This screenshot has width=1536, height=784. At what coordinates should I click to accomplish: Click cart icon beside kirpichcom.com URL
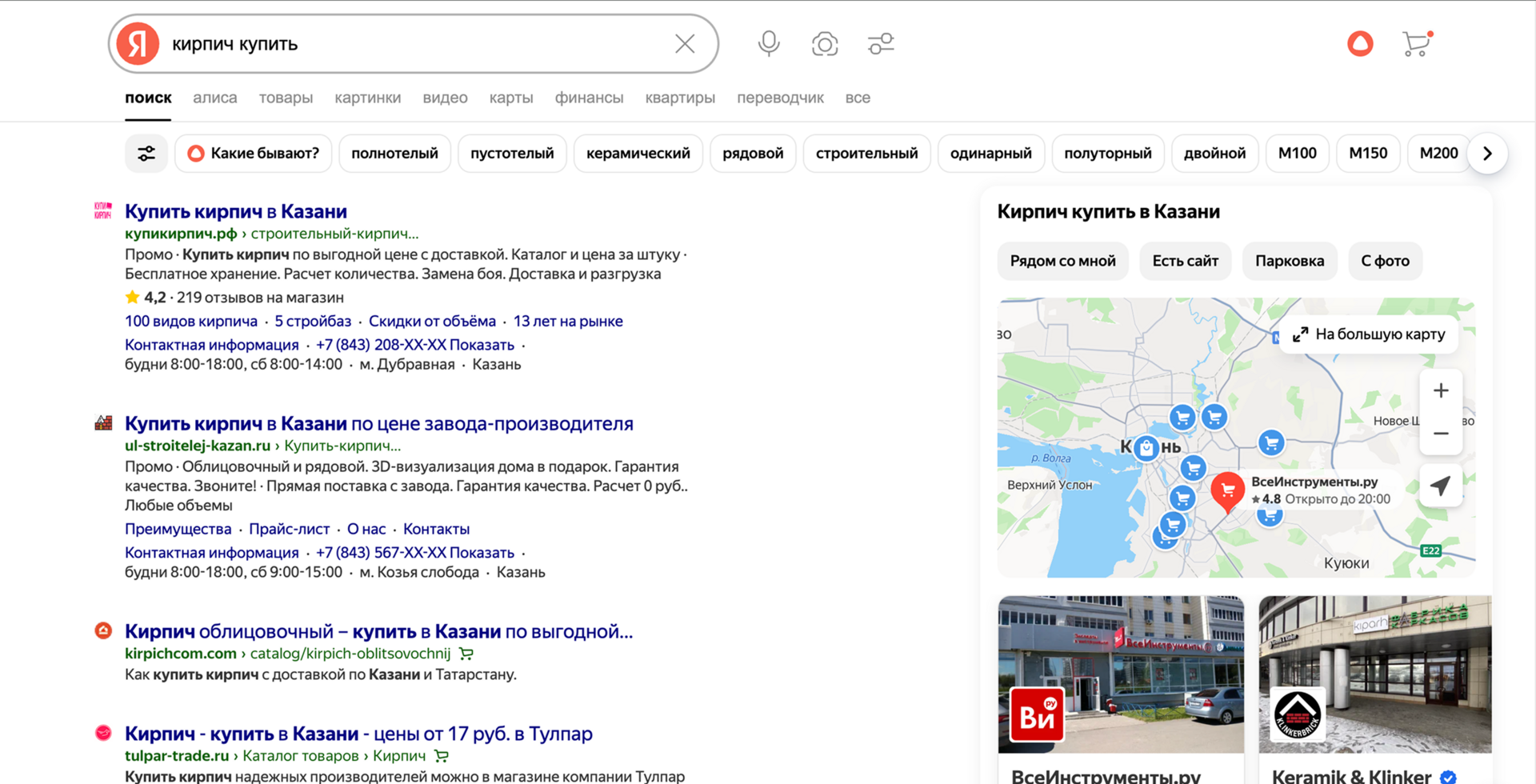click(x=466, y=654)
